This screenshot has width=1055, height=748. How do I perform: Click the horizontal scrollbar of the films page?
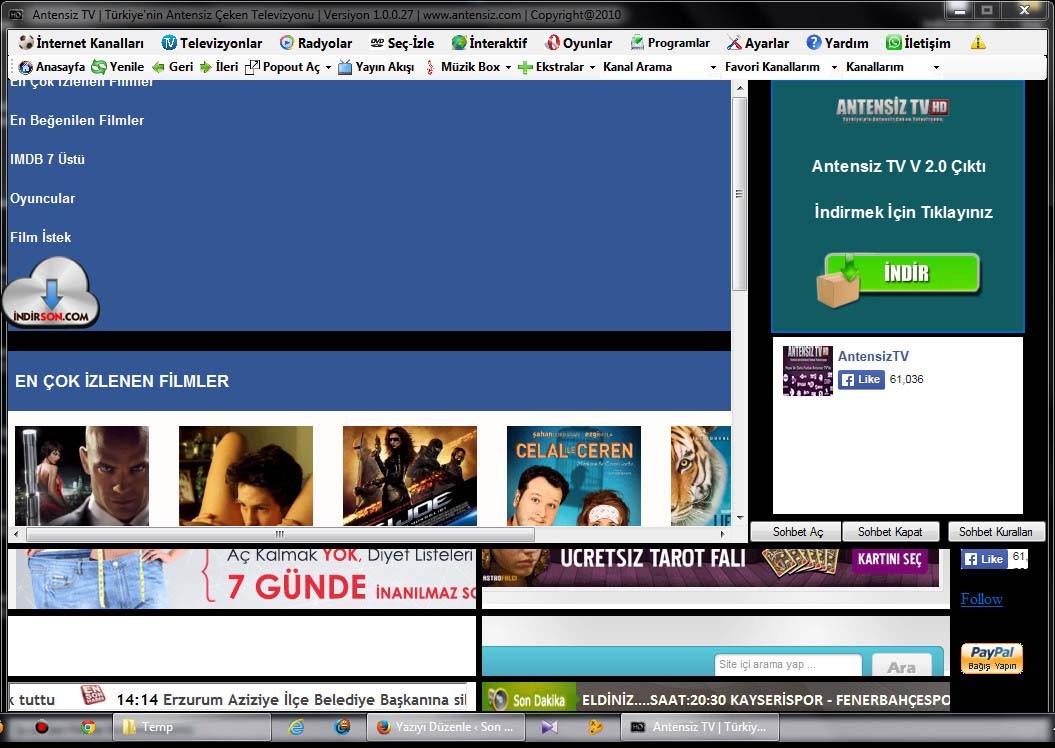tap(280, 534)
